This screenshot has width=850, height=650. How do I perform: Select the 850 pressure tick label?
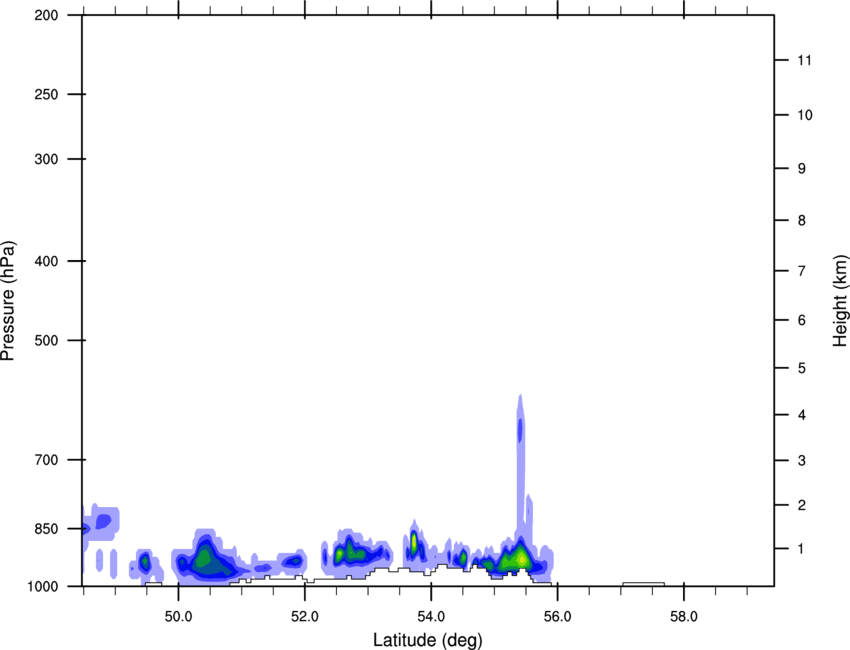point(46,529)
